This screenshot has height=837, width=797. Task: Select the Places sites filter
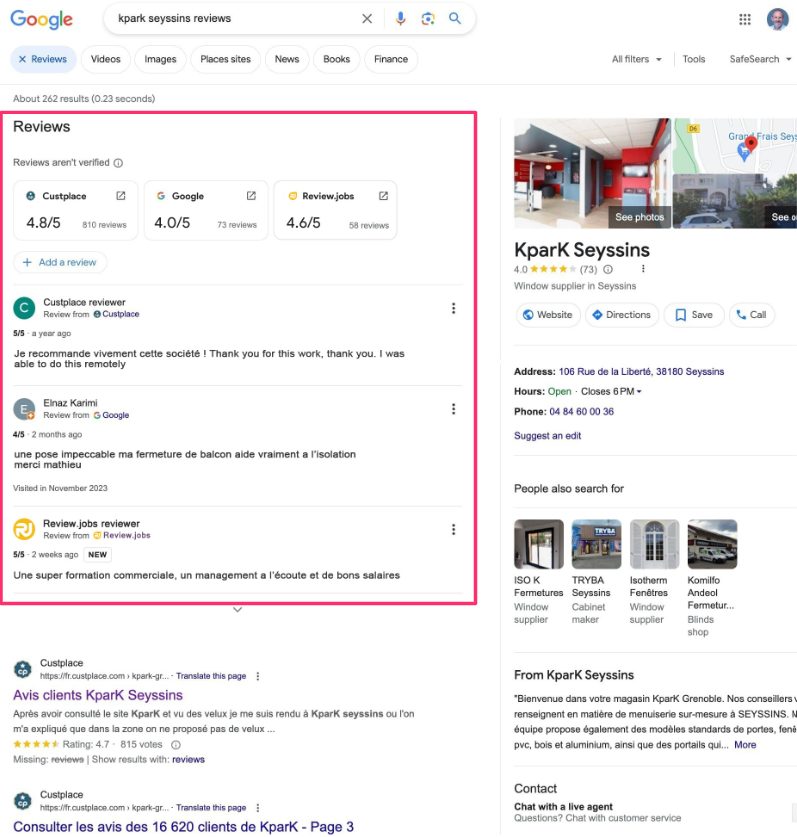coord(225,59)
